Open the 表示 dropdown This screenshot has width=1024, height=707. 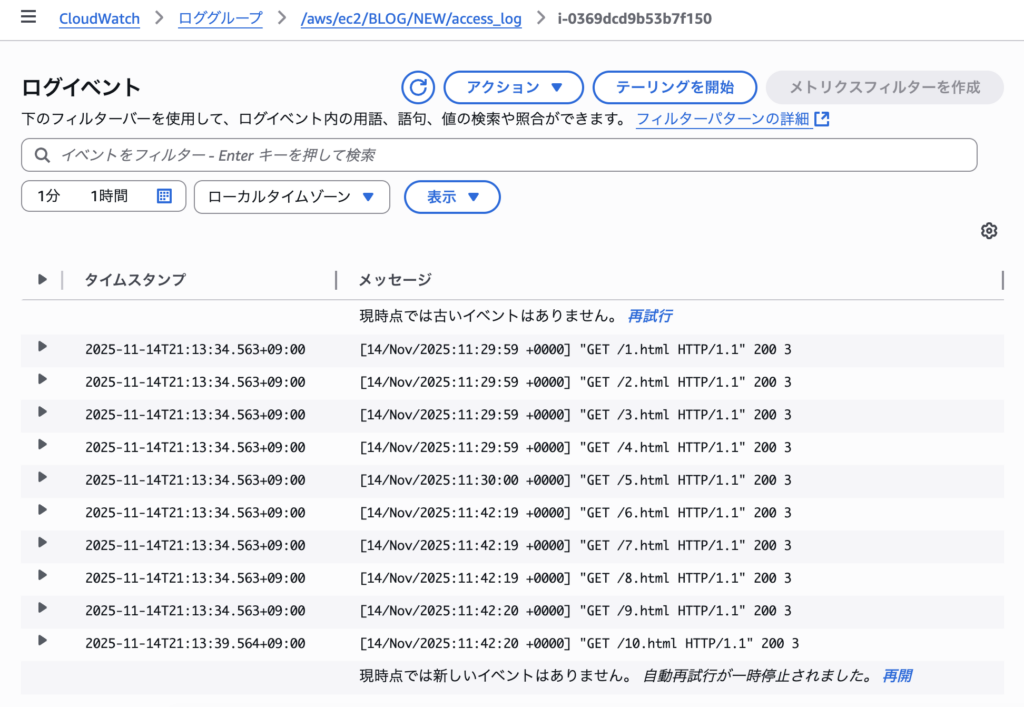(x=452, y=197)
